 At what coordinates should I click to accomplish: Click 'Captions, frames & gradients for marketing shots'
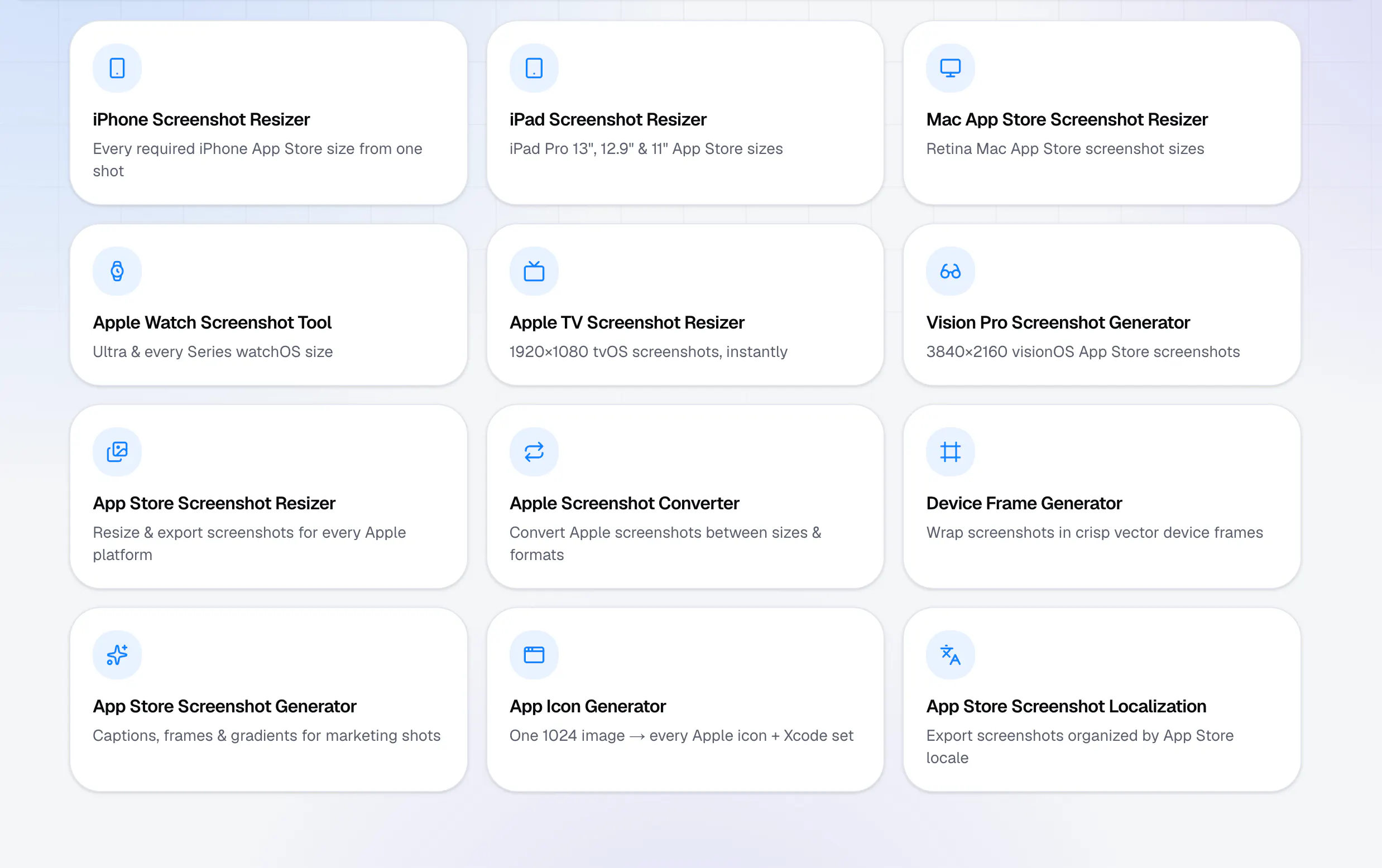[267, 735]
